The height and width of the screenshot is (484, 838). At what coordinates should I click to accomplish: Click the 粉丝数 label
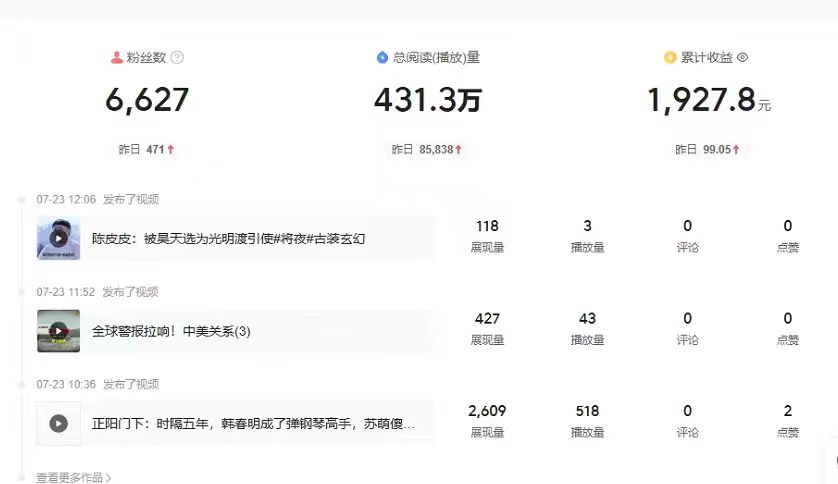point(146,57)
